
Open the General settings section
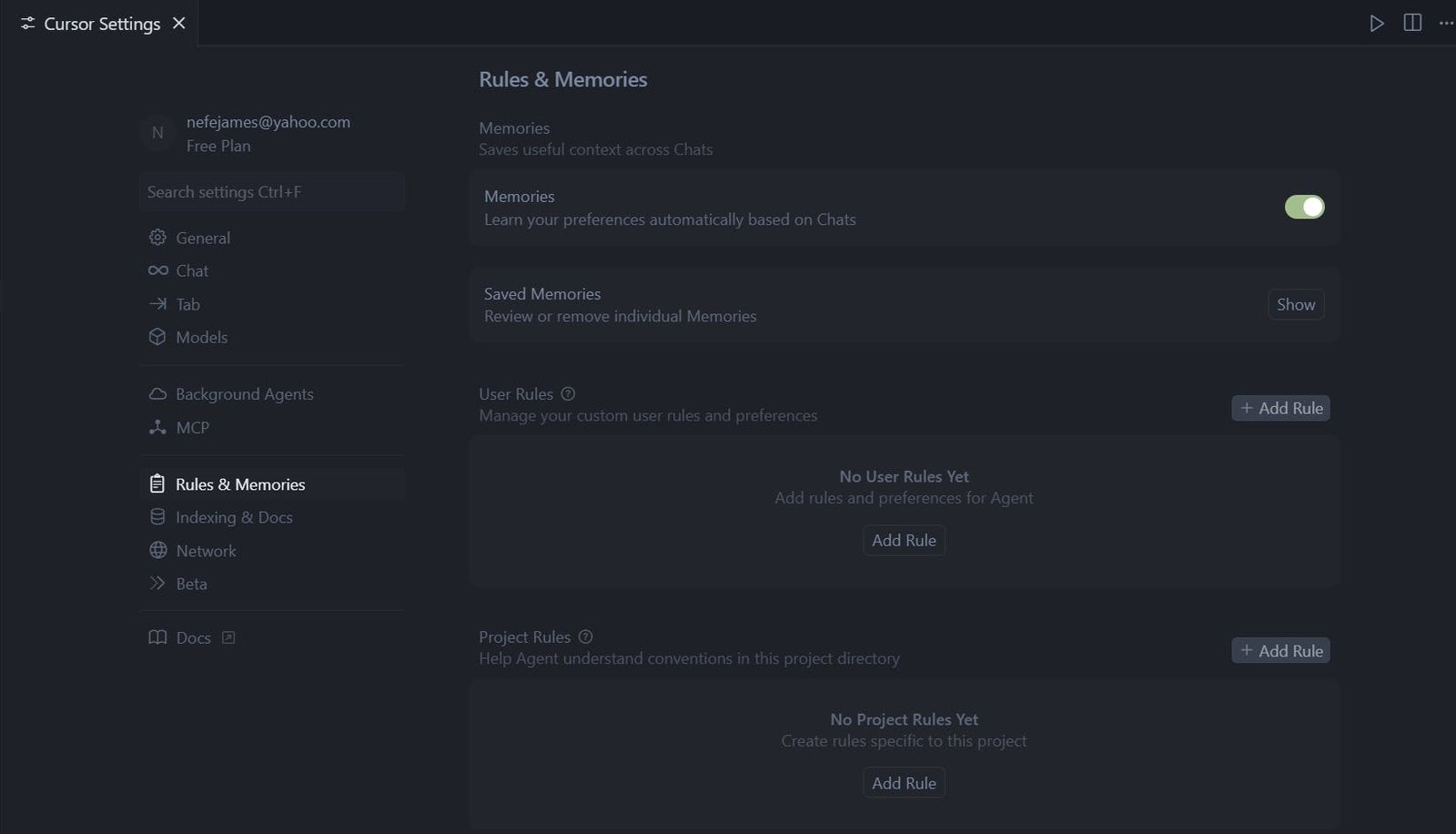pos(202,238)
